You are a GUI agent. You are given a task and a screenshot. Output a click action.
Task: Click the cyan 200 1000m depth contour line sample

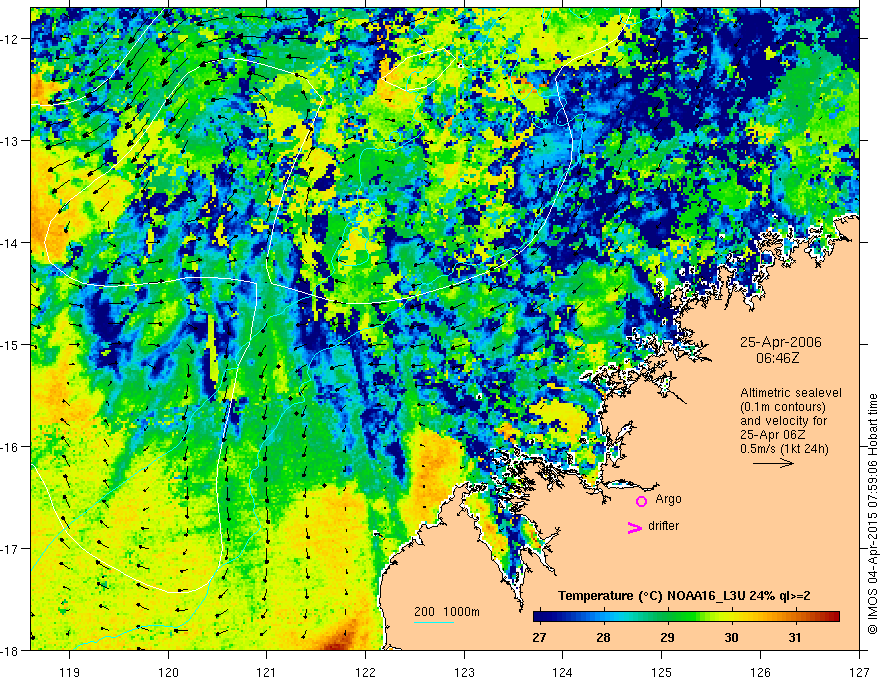click(434, 622)
